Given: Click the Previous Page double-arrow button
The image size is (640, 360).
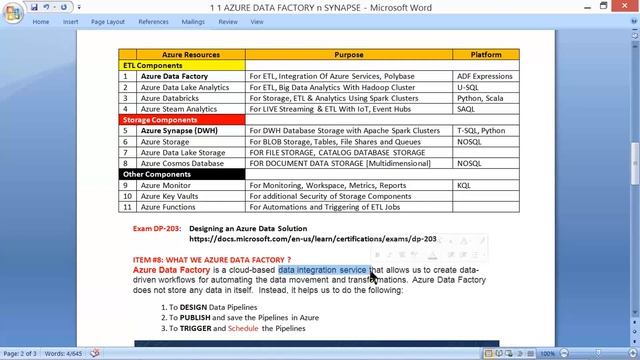Looking at the screenshot, I should [635, 322].
